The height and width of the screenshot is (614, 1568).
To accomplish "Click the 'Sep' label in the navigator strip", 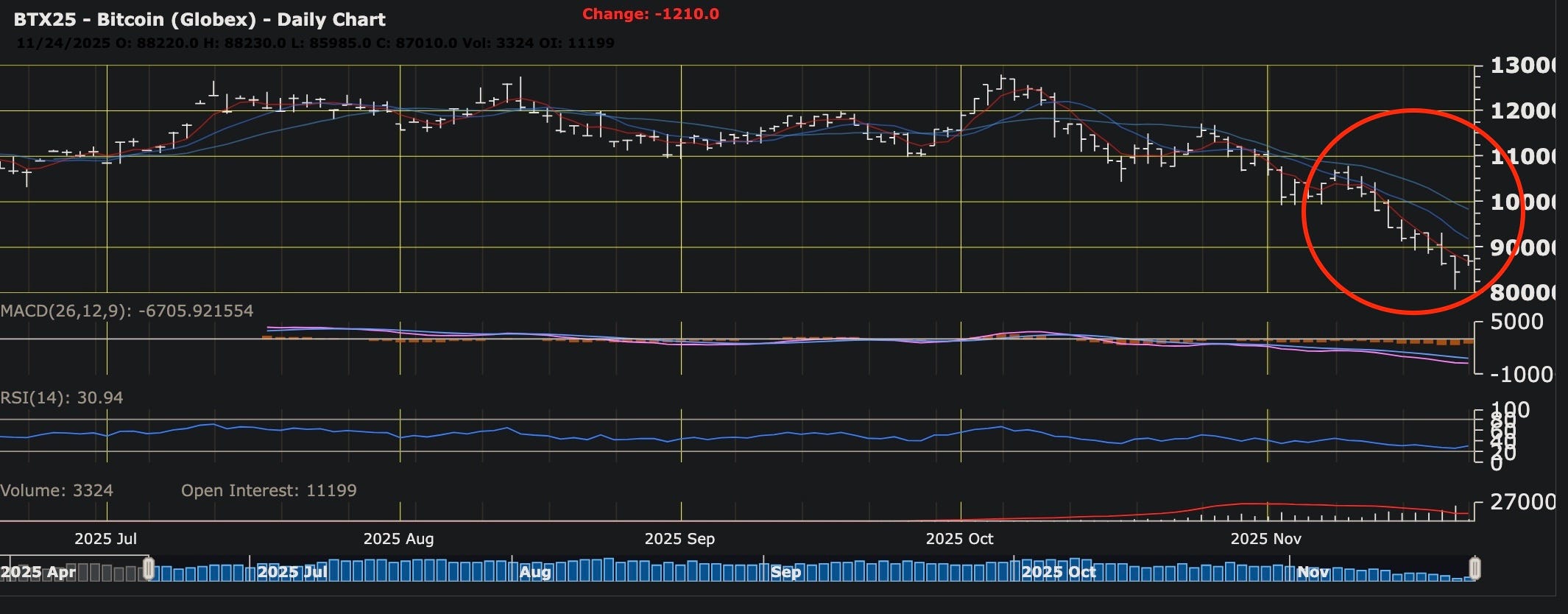I will tap(785, 572).
